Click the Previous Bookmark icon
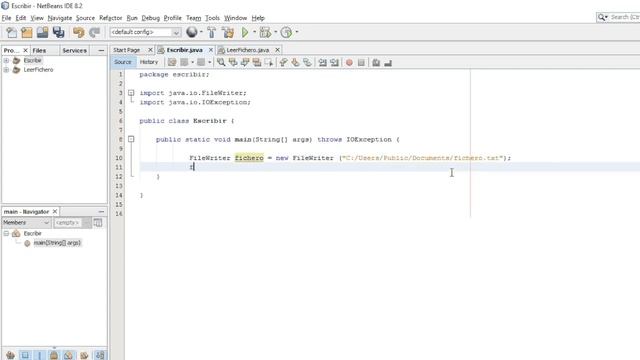 [283, 62]
